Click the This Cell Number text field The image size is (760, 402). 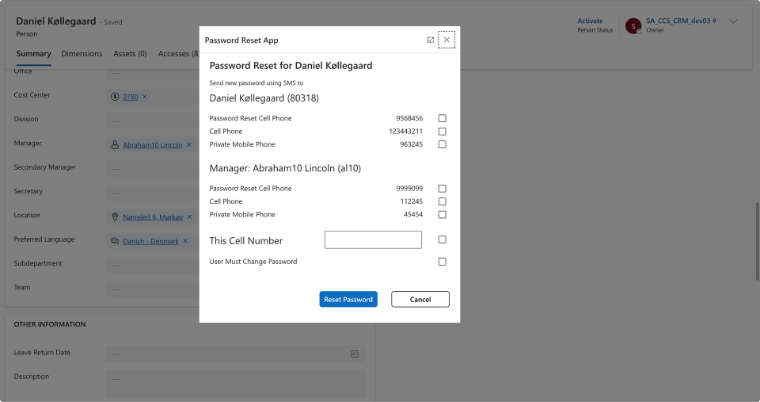point(373,240)
